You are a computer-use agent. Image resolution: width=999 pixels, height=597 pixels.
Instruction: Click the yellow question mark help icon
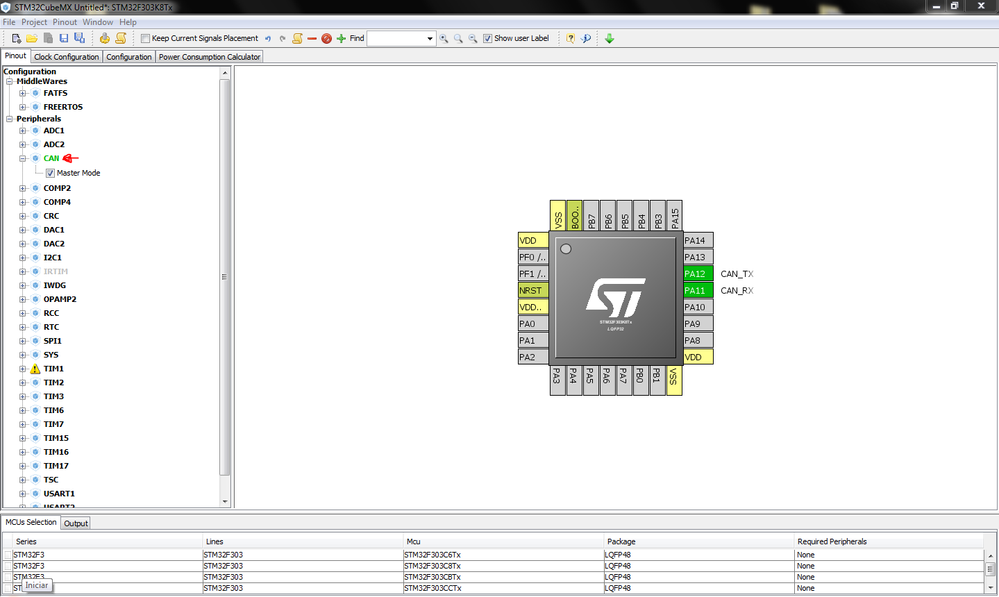570,38
